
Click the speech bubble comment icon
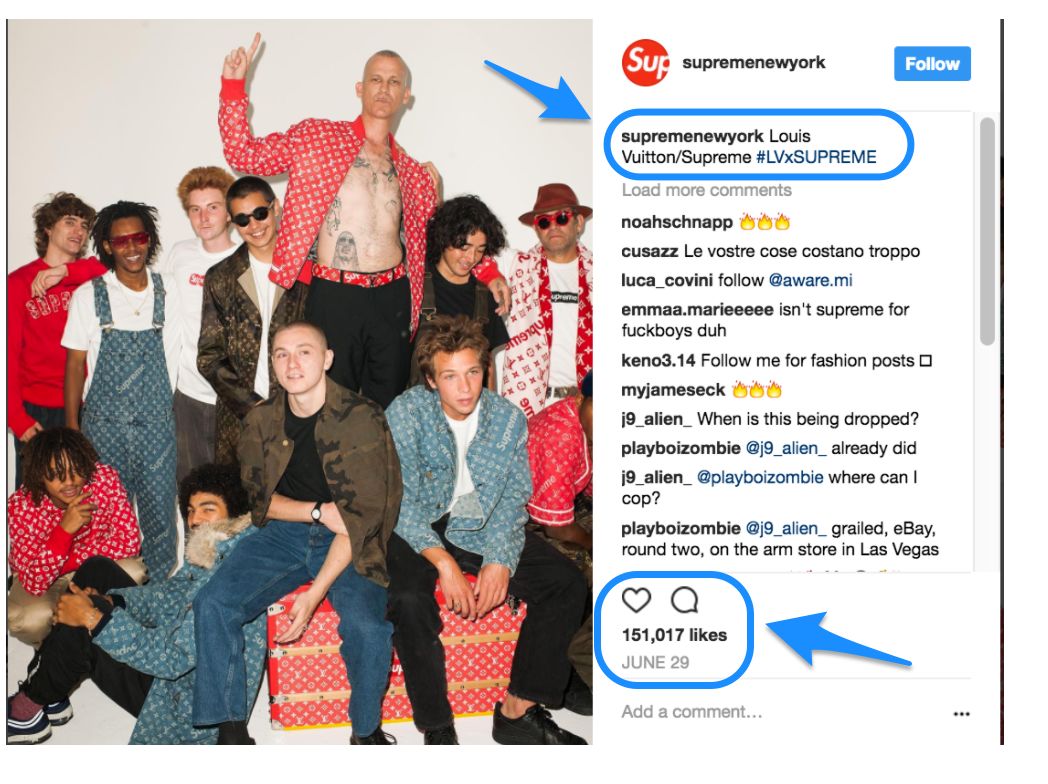684,600
